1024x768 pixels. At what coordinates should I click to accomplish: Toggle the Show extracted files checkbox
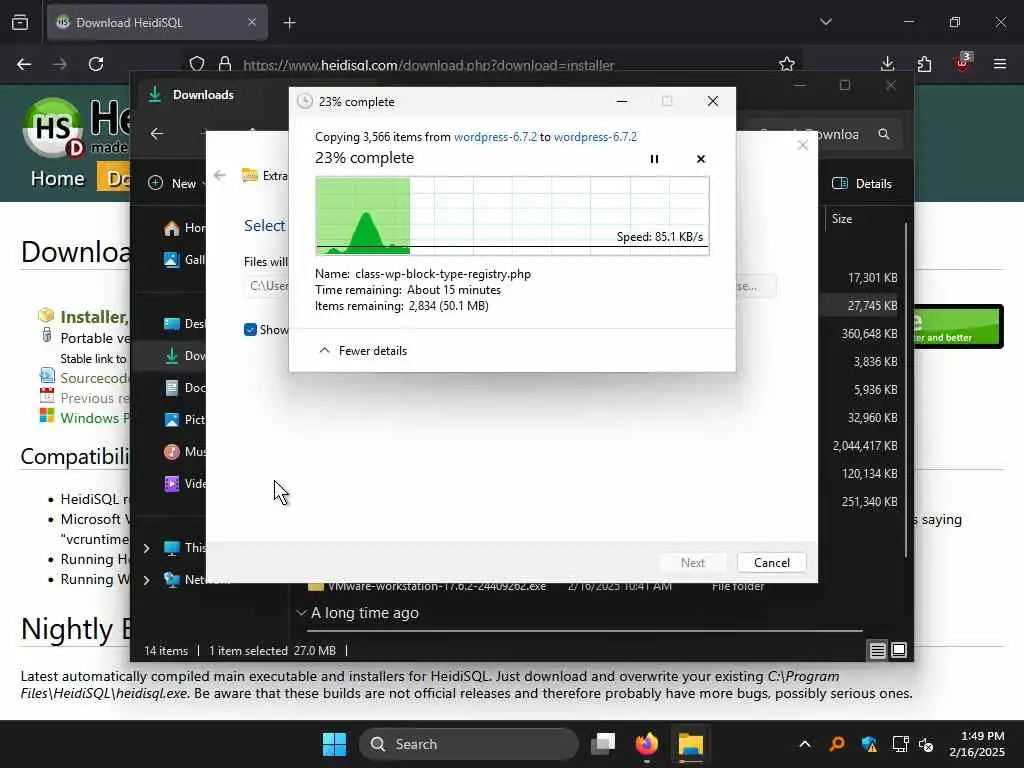[x=250, y=330]
